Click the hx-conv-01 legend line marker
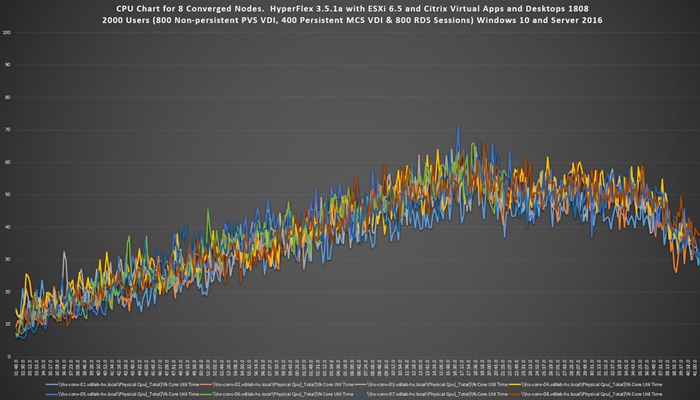 point(52,384)
